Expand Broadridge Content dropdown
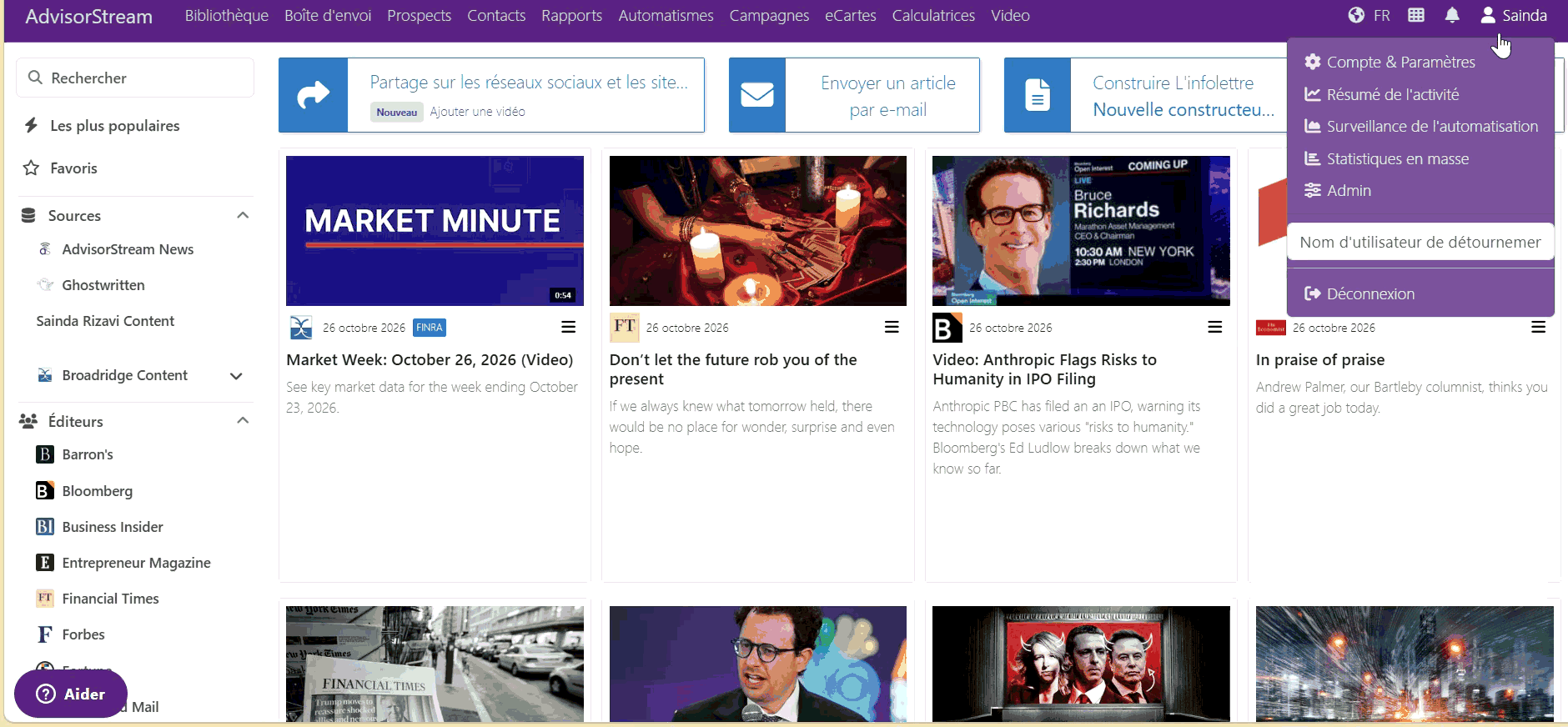Screen dimensions: 1568x727 coord(236,376)
